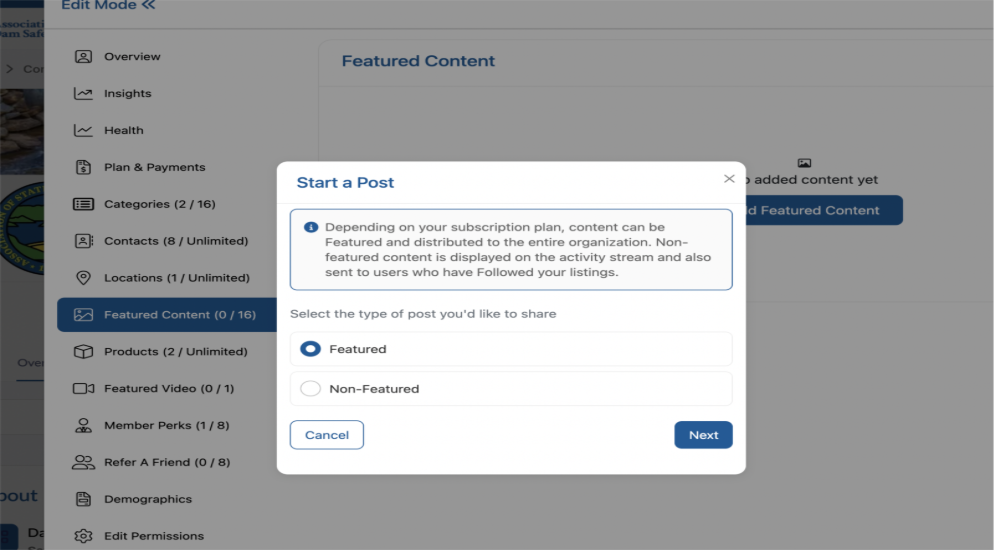Screen dimensions: 994x550
Task: Click the Health graph icon
Action: pos(84,131)
